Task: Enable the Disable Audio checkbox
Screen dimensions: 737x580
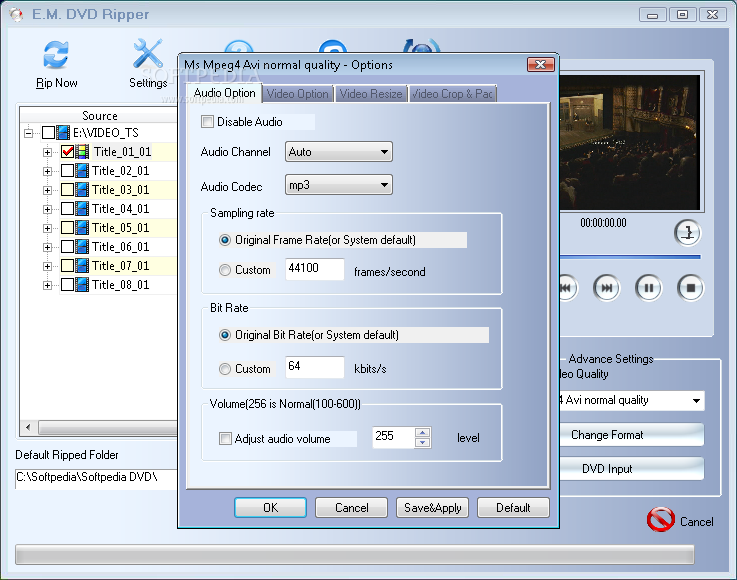Action: coord(207,122)
